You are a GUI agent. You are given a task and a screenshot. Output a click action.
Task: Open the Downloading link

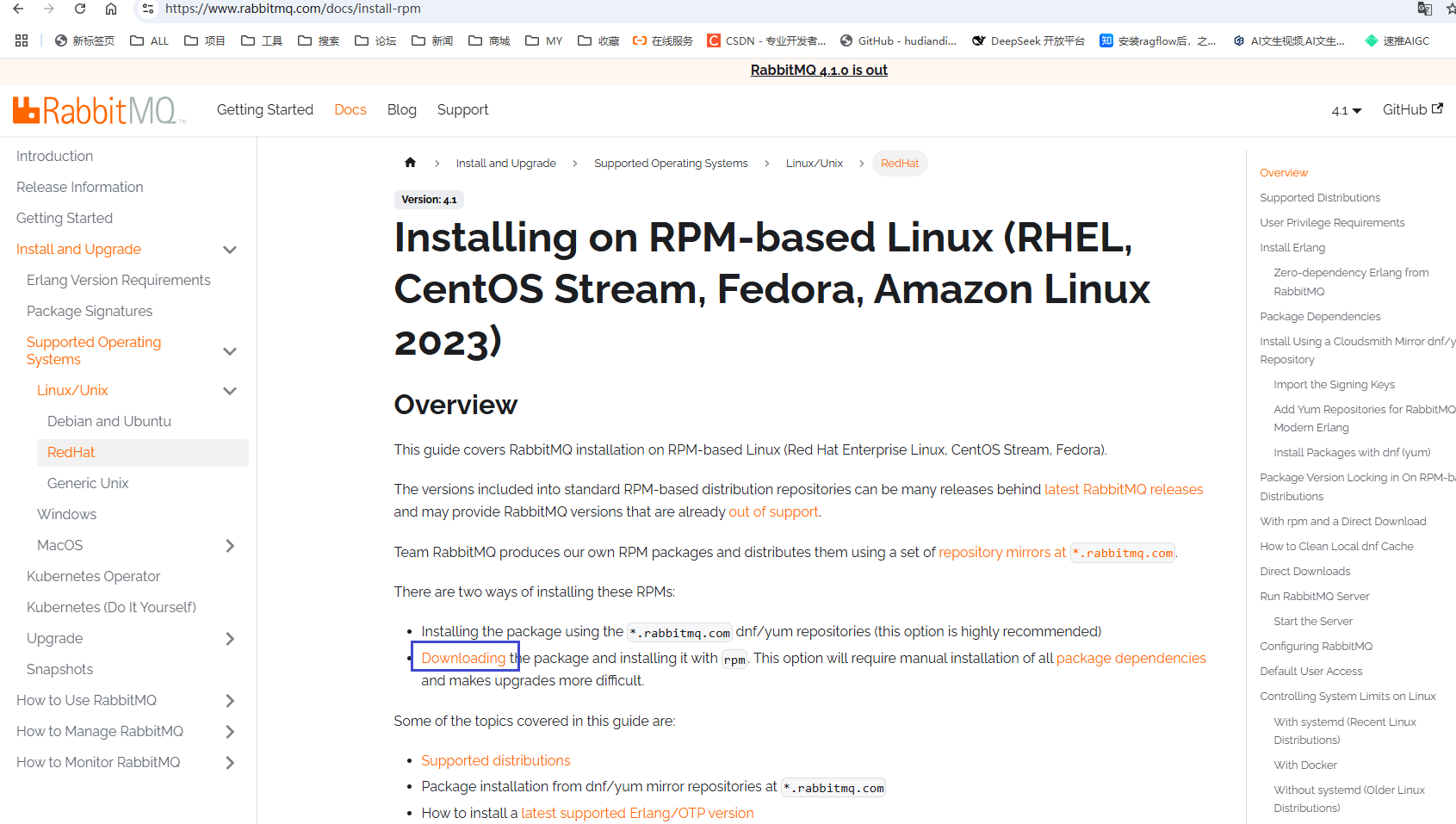click(463, 658)
